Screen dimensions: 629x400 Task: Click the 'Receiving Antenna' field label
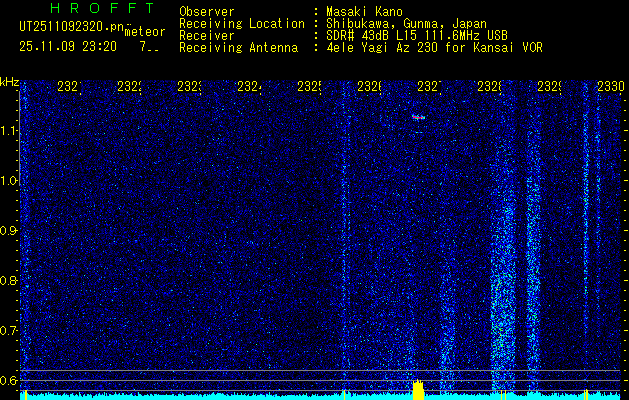[238, 48]
